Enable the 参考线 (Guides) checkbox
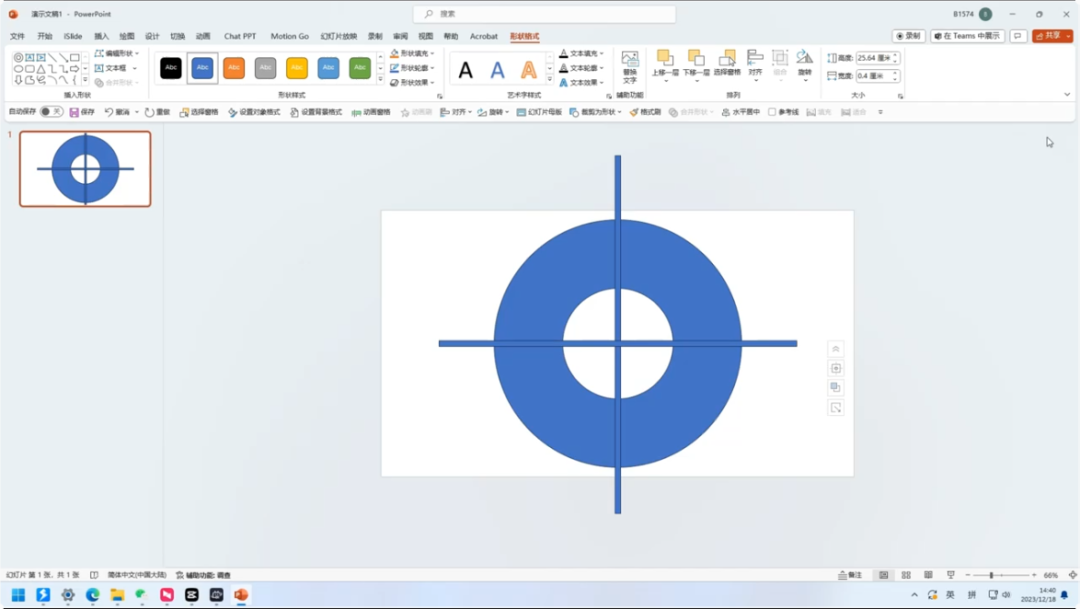The width and height of the screenshot is (1080, 609). click(x=772, y=112)
